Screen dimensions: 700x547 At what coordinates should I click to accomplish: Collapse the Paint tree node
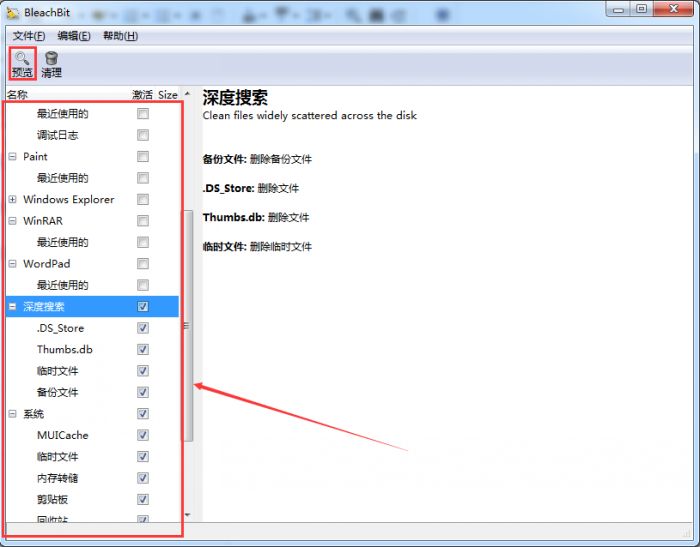click(x=12, y=157)
